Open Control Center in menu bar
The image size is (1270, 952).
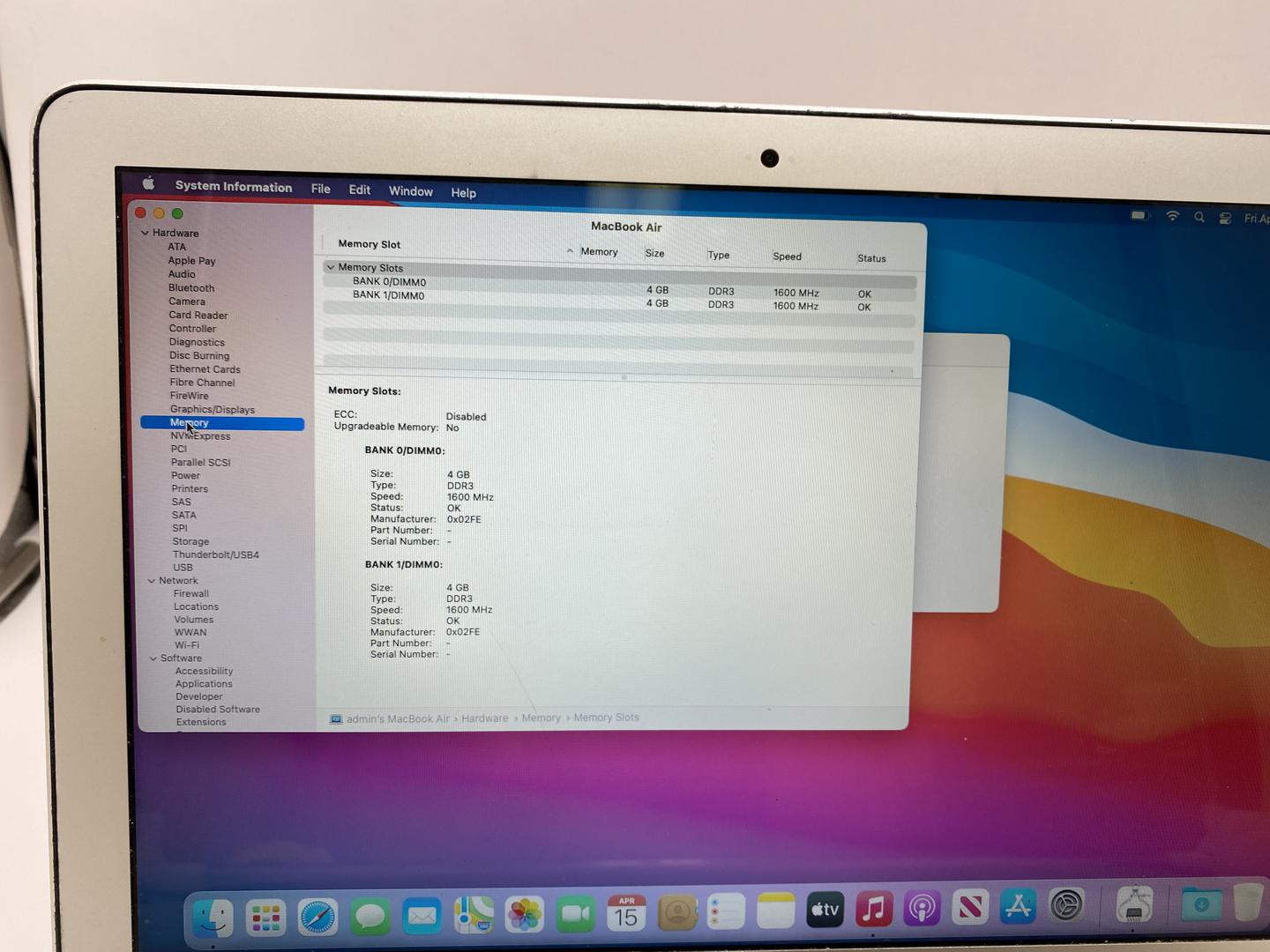point(1225,218)
